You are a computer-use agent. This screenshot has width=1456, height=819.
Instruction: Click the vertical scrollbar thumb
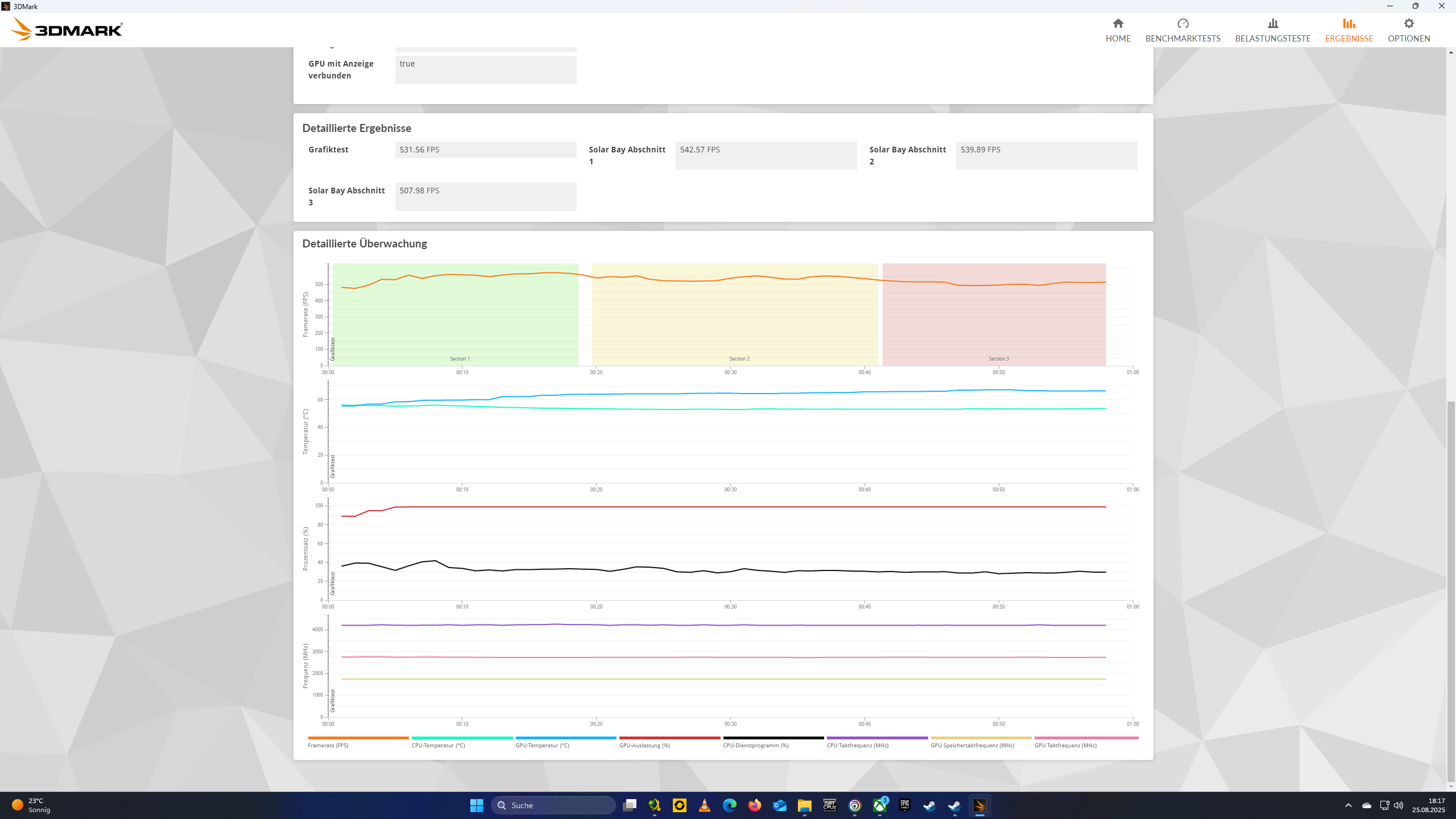pos(1451,591)
